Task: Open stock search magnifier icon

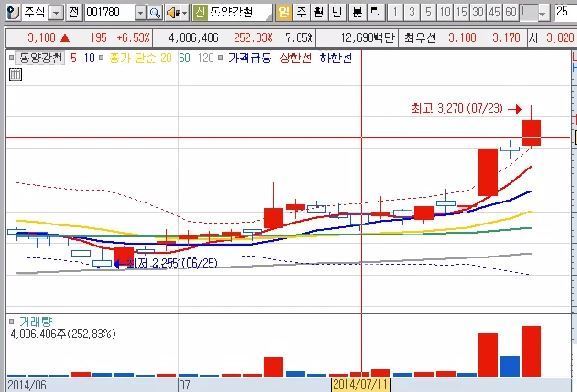Action: click(155, 13)
